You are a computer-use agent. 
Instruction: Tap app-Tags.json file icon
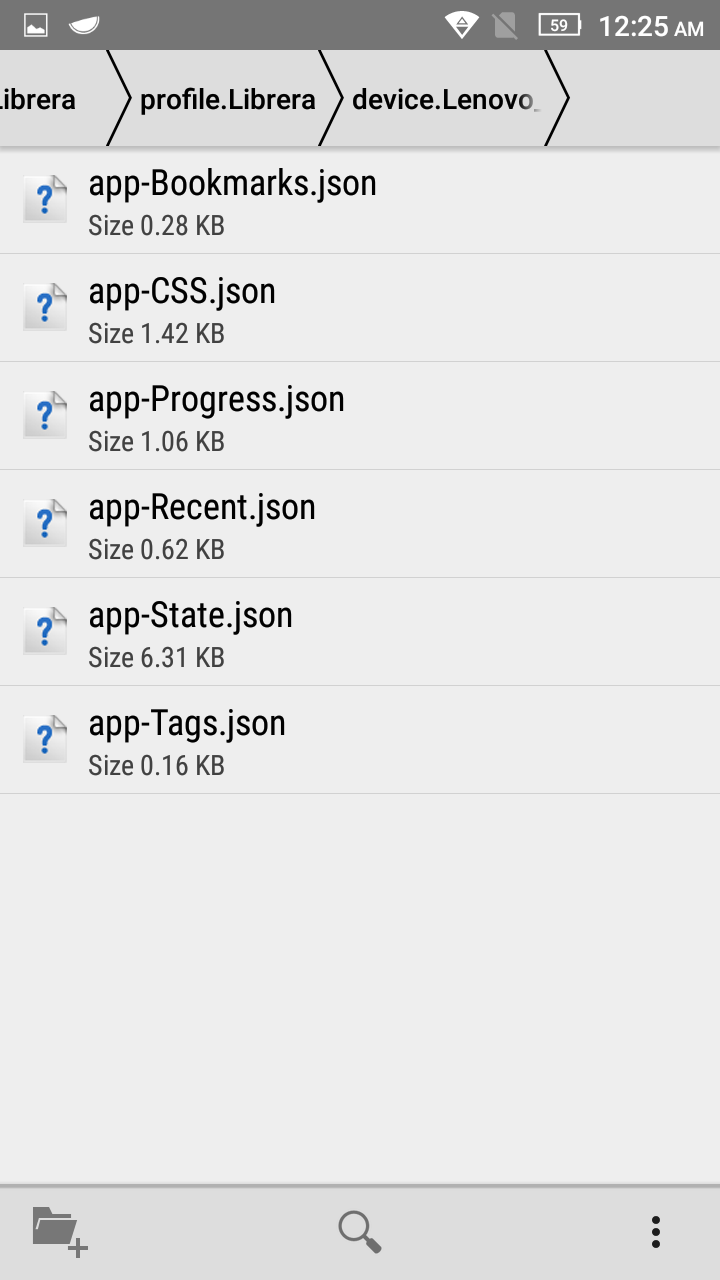(45, 739)
